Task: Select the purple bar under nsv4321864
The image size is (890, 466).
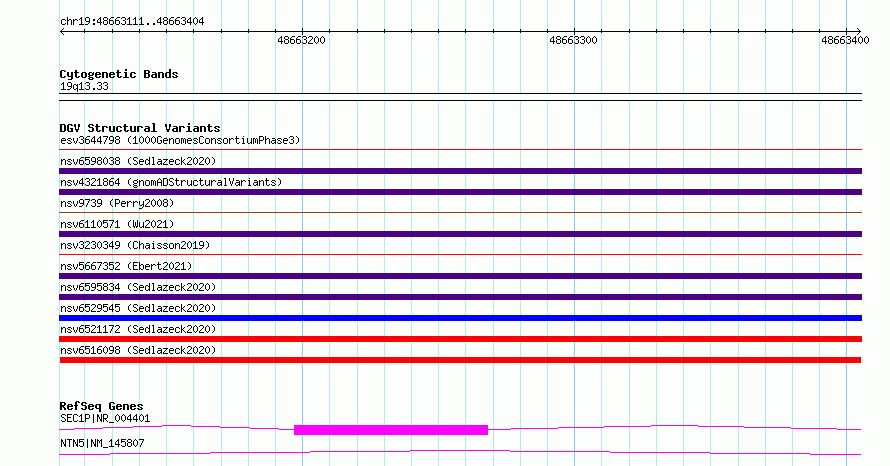Action: 460,192
